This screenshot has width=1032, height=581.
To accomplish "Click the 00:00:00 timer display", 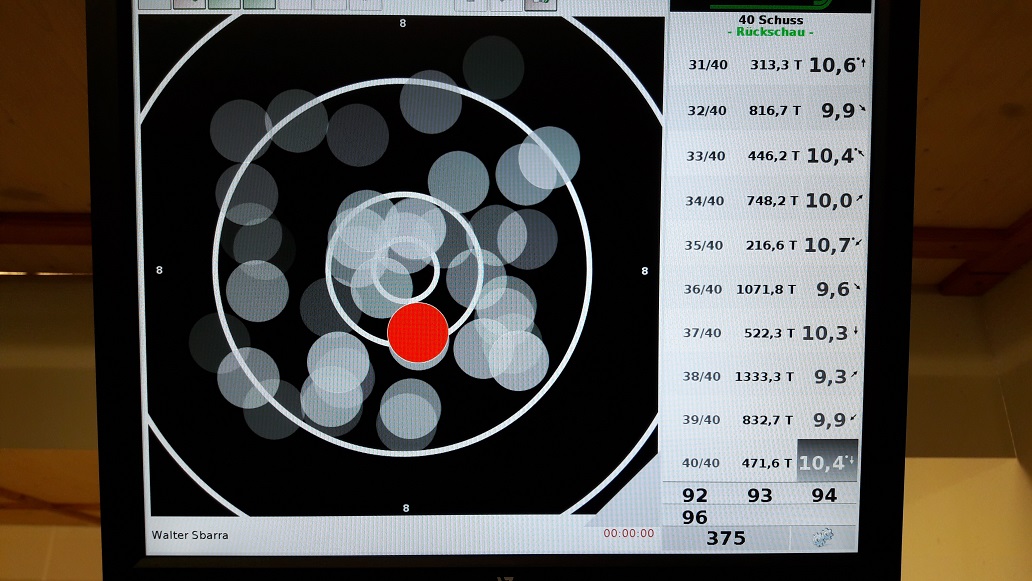I will coord(629,533).
